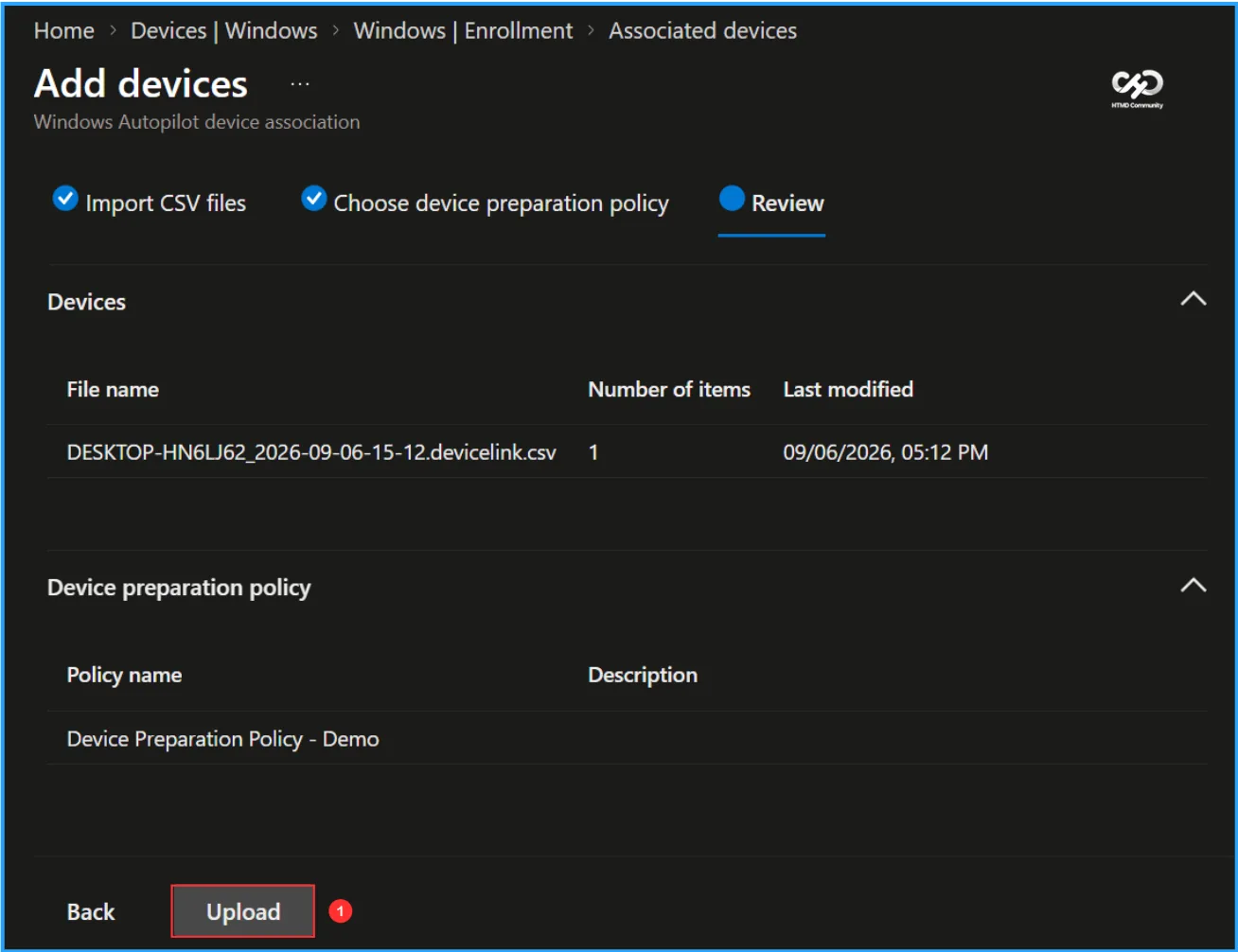Go to Devices | Windows breadcrumb
This screenshot has width=1238, height=952.
[x=224, y=31]
